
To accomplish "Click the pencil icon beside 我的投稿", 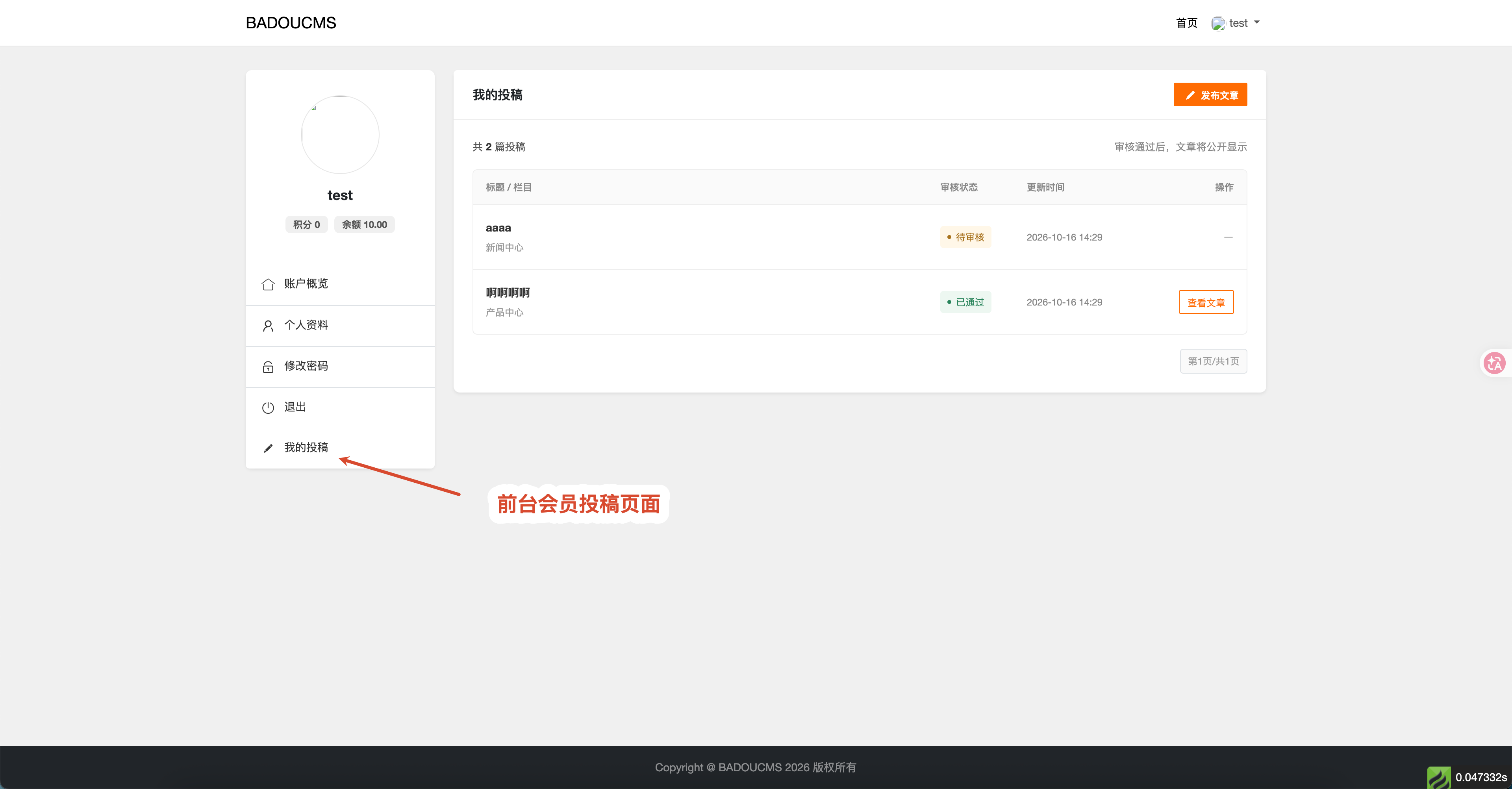I will pos(268,448).
